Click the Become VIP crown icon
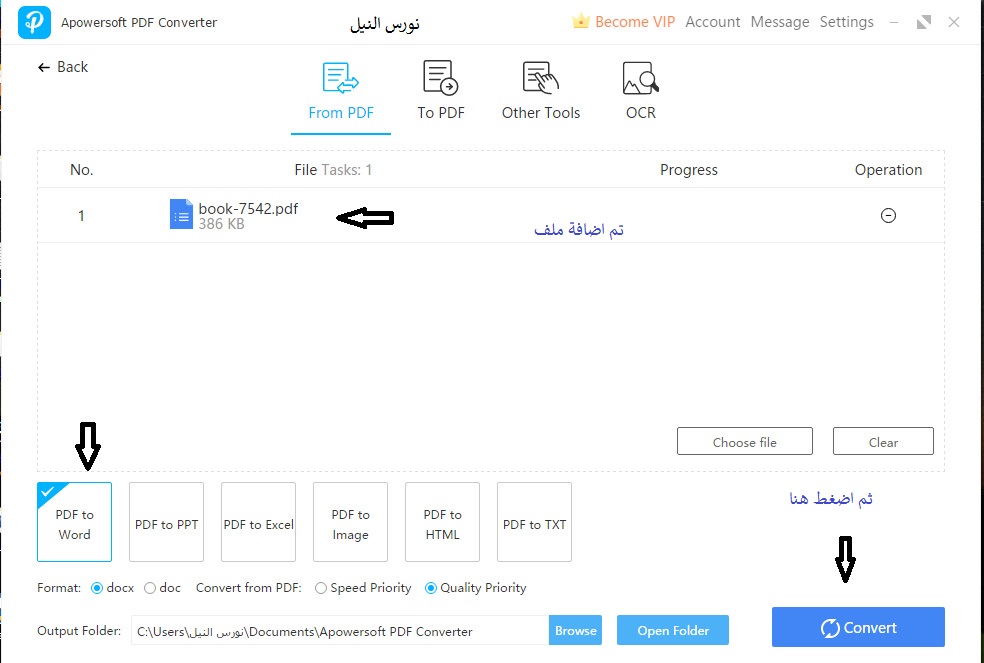Viewport: 984px width, 663px height. pos(581,21)
